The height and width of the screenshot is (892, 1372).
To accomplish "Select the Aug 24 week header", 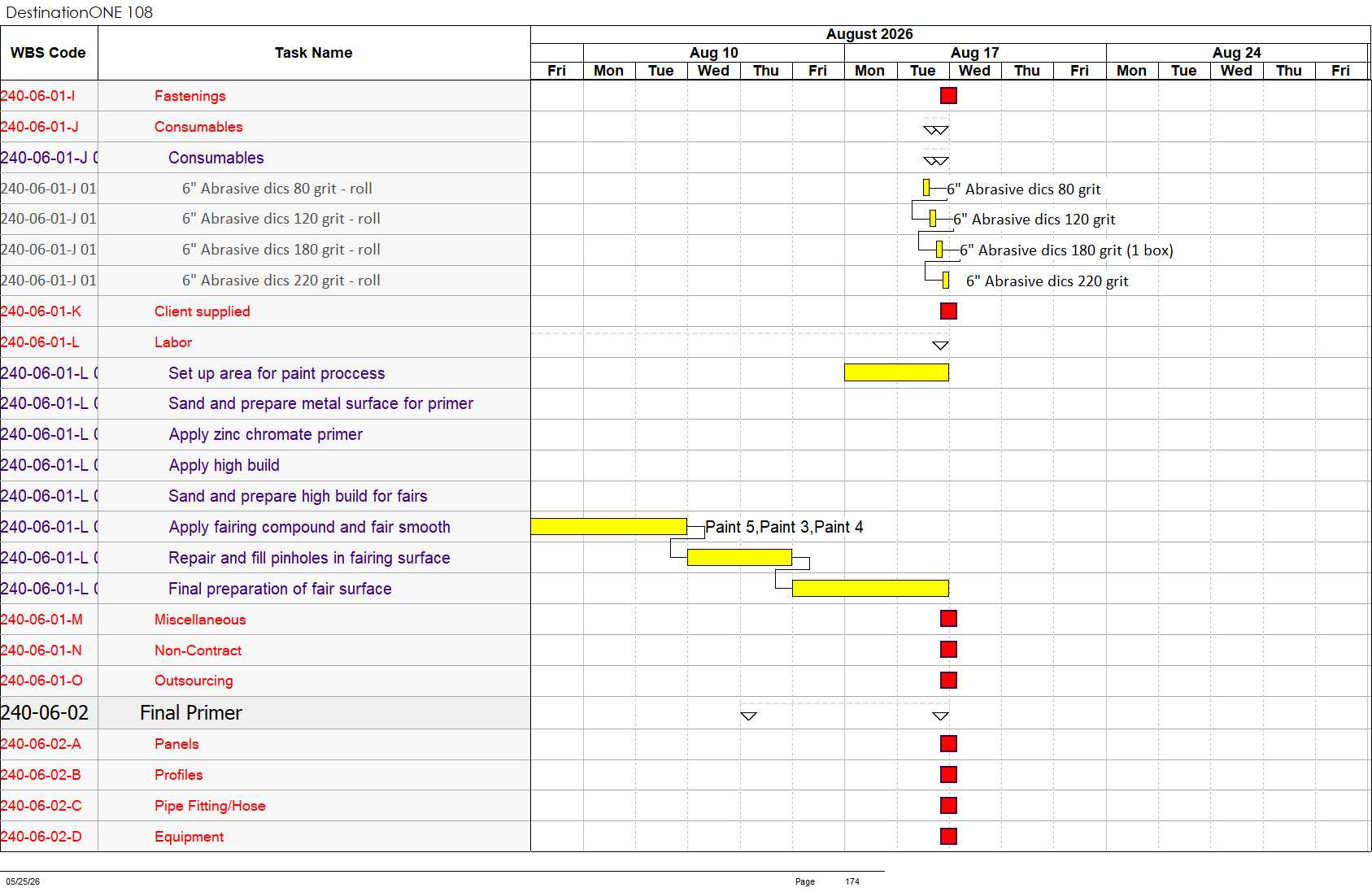I will click(1237, 53).
